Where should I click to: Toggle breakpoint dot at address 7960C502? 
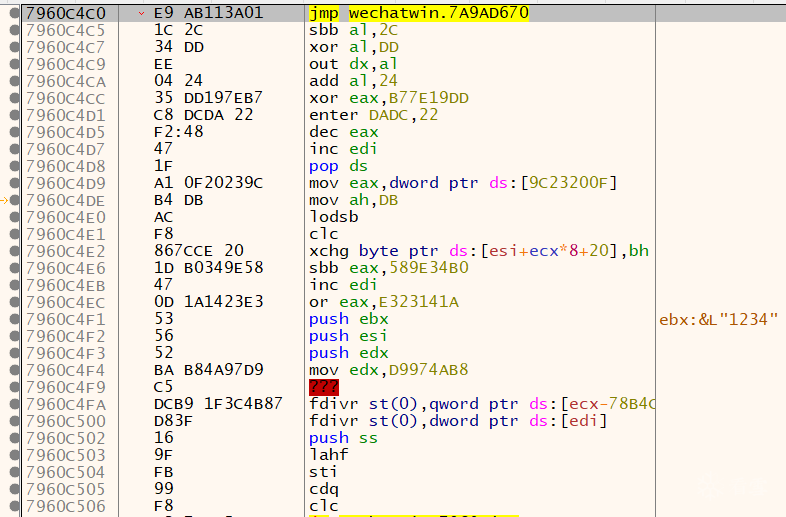tap(15, 439)
